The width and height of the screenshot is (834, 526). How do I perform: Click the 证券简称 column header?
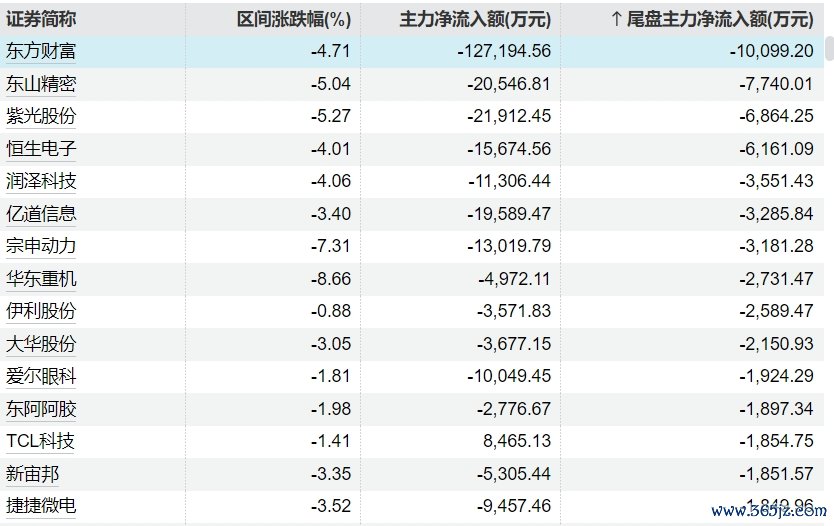pos(41,19)
